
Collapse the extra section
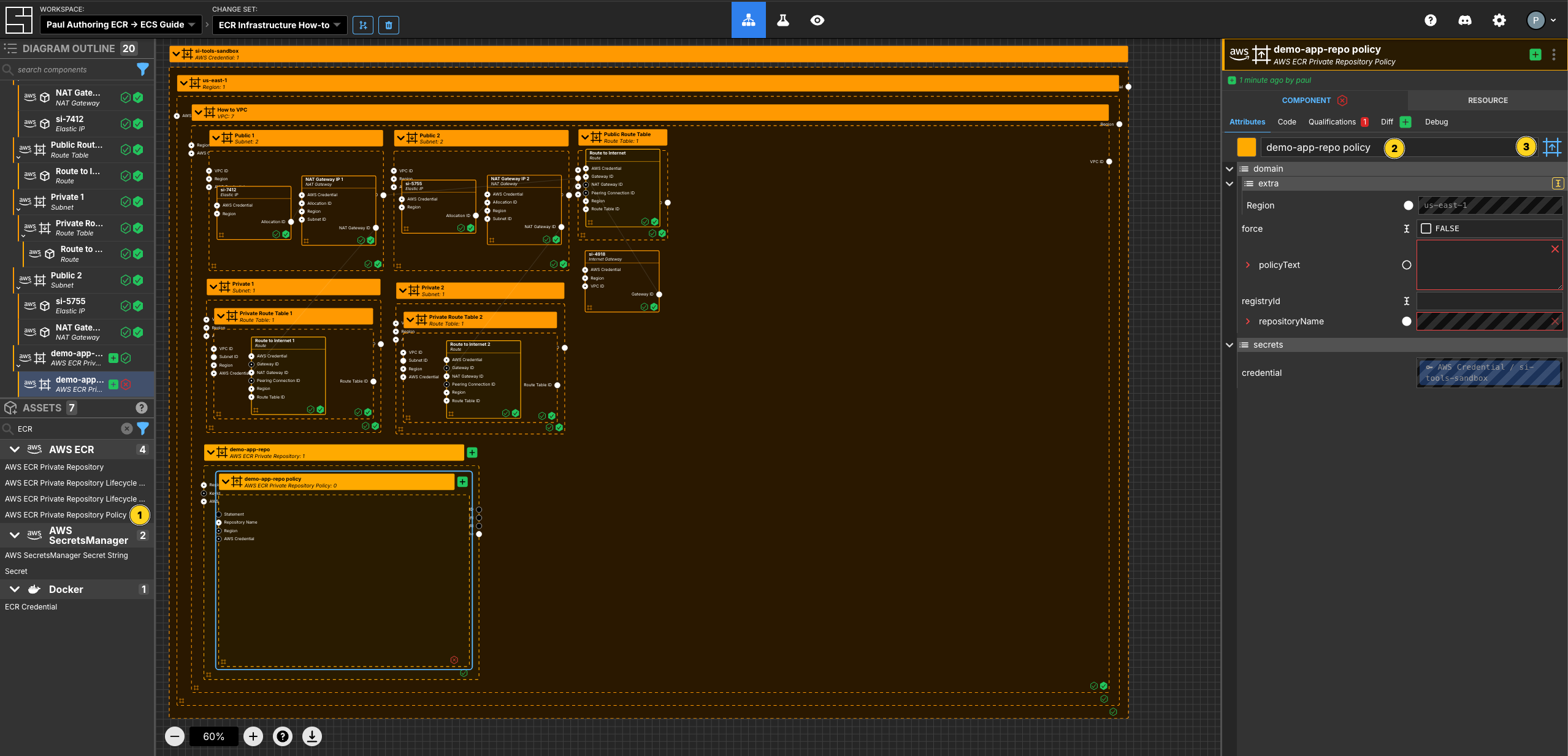click(x=1230, y=183)
